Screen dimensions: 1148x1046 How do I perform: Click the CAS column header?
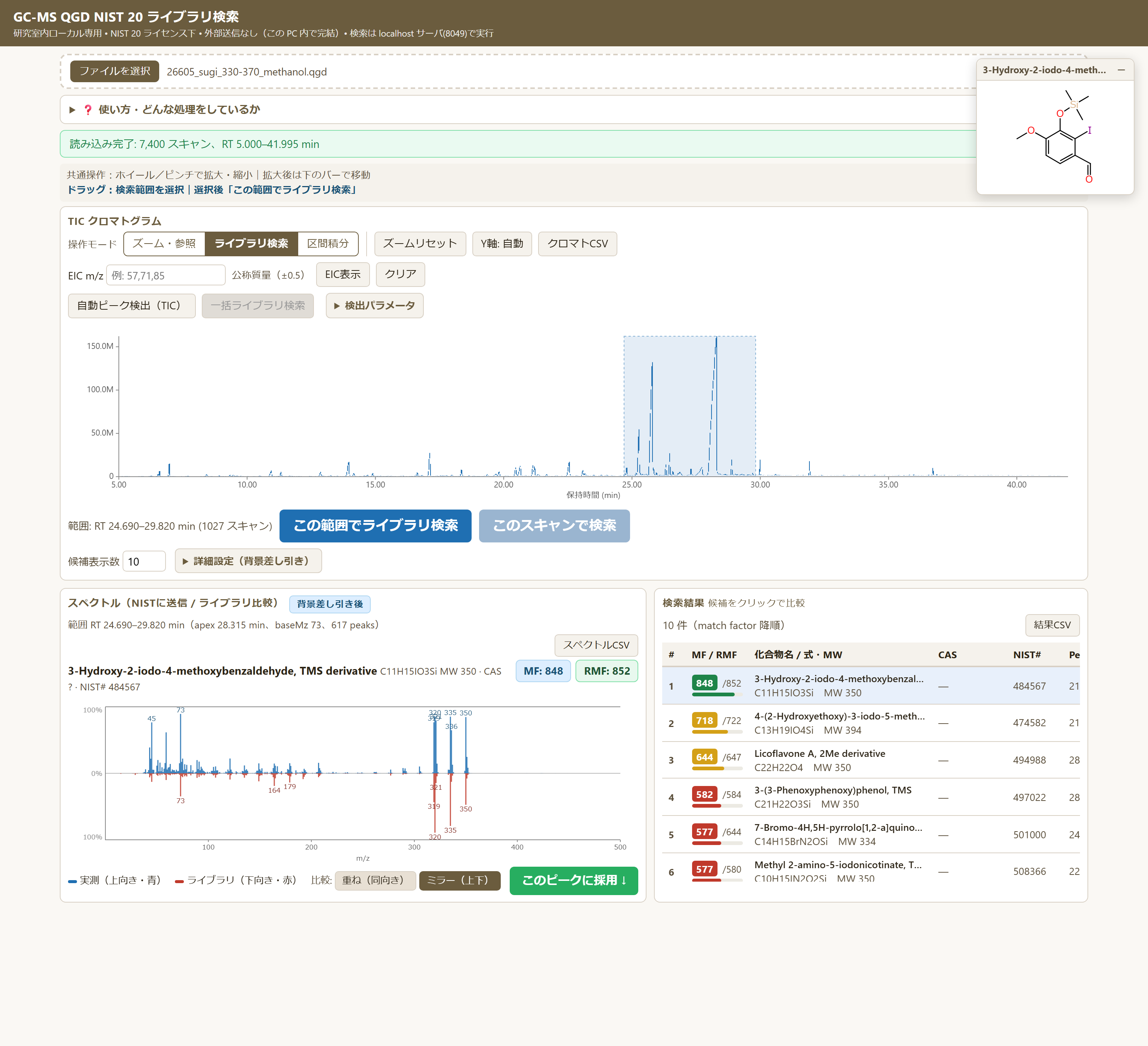(947, 655)
